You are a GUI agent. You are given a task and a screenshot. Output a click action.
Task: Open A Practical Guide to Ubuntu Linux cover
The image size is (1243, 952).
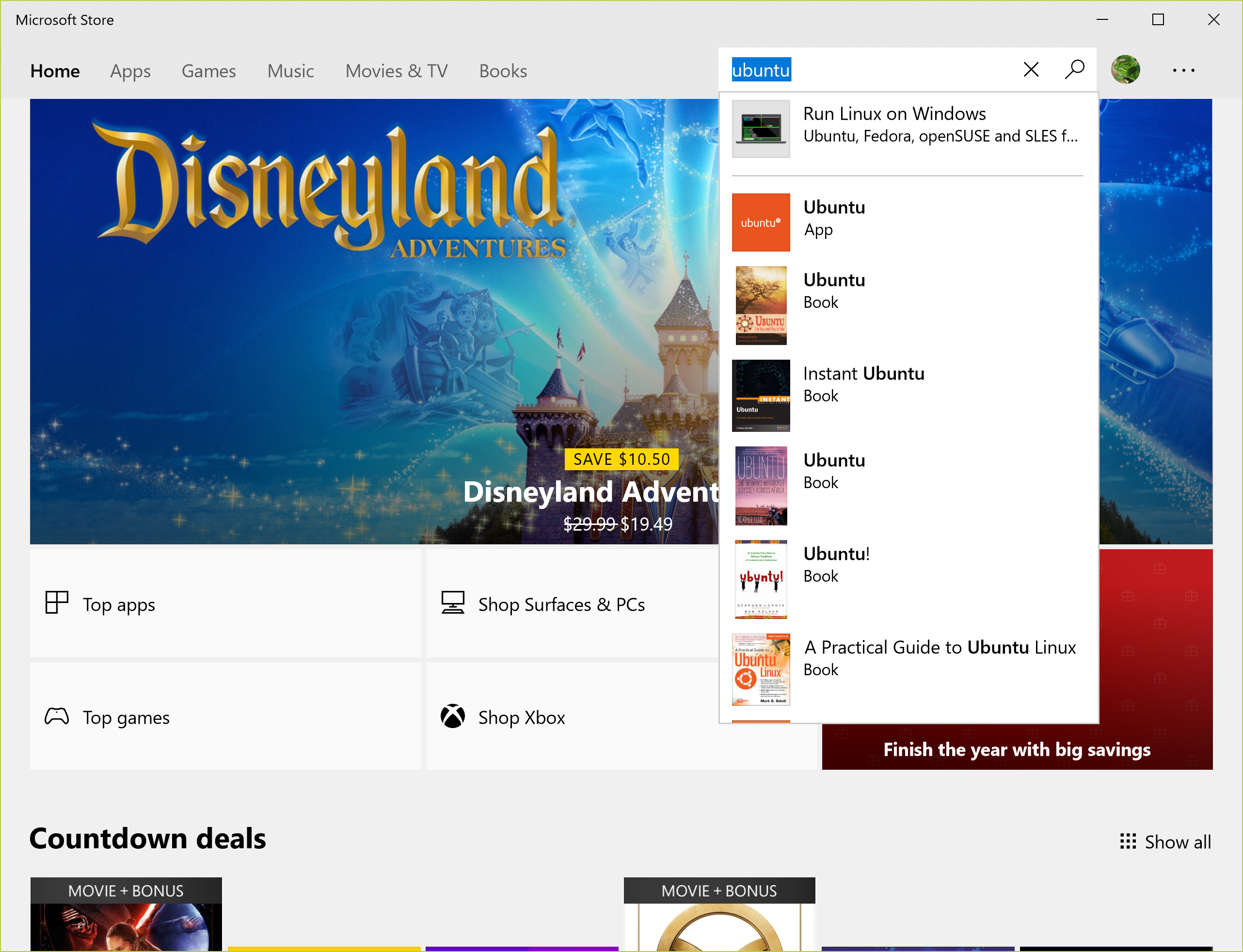point(761,670)
